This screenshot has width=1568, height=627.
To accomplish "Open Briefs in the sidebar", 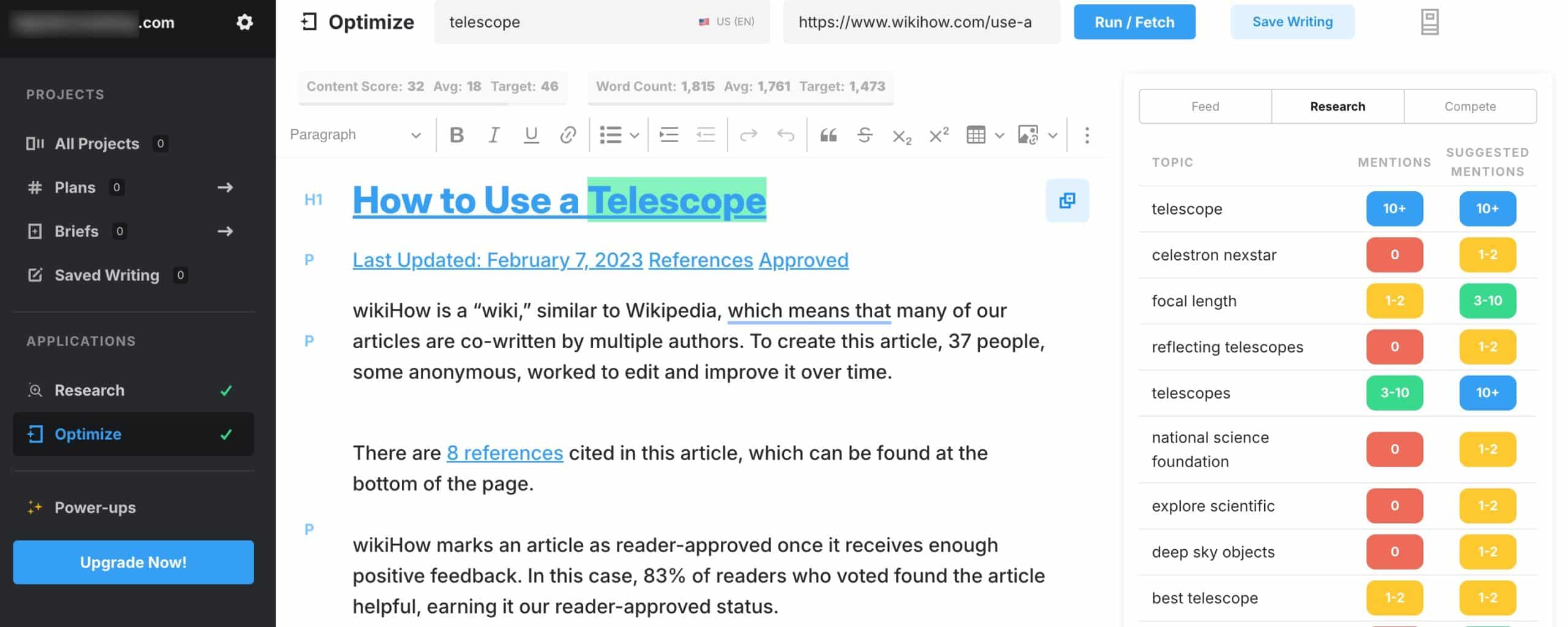I will (76, 231).
